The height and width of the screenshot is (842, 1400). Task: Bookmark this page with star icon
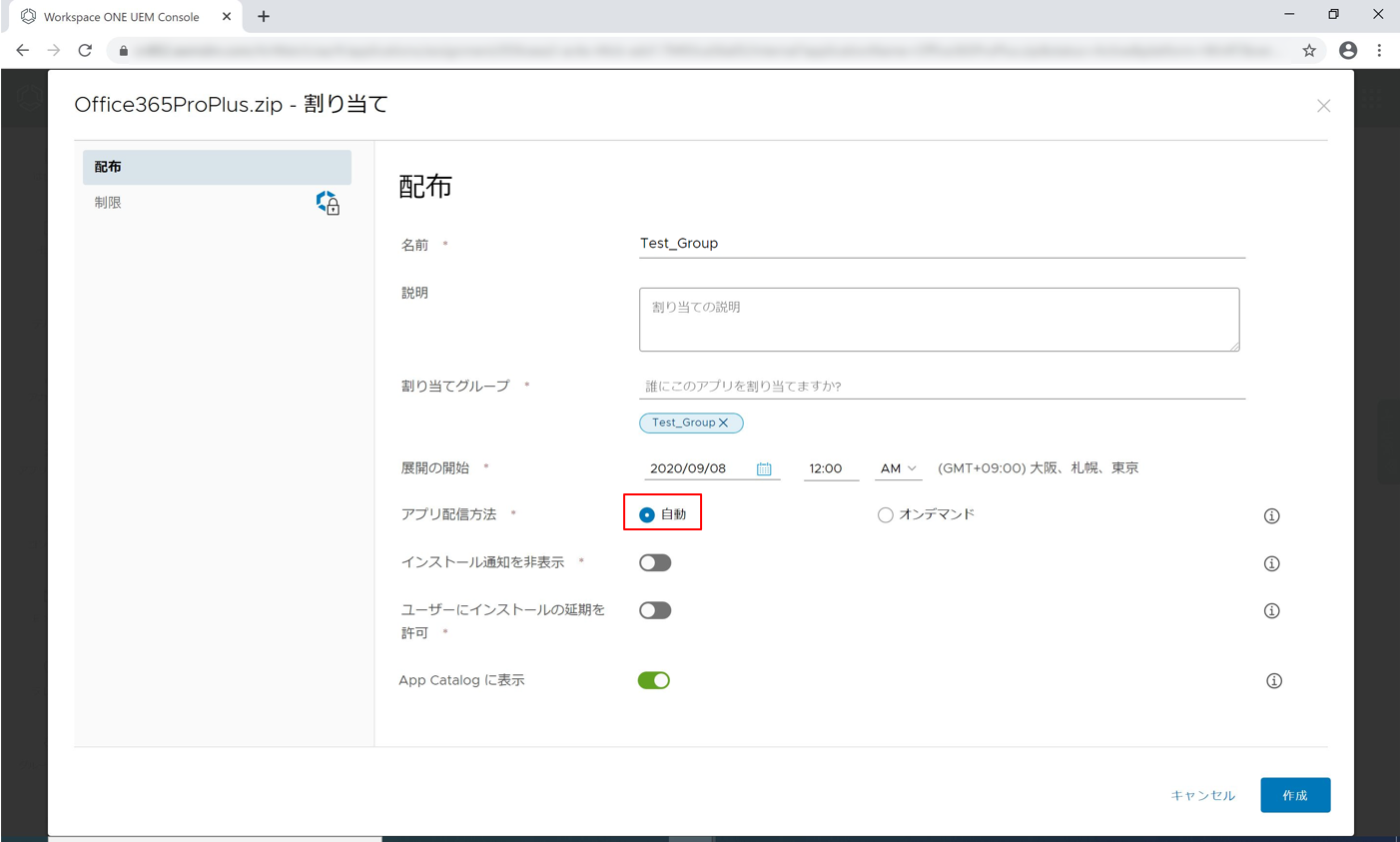pyautogui.click(x=1308, y=50)
